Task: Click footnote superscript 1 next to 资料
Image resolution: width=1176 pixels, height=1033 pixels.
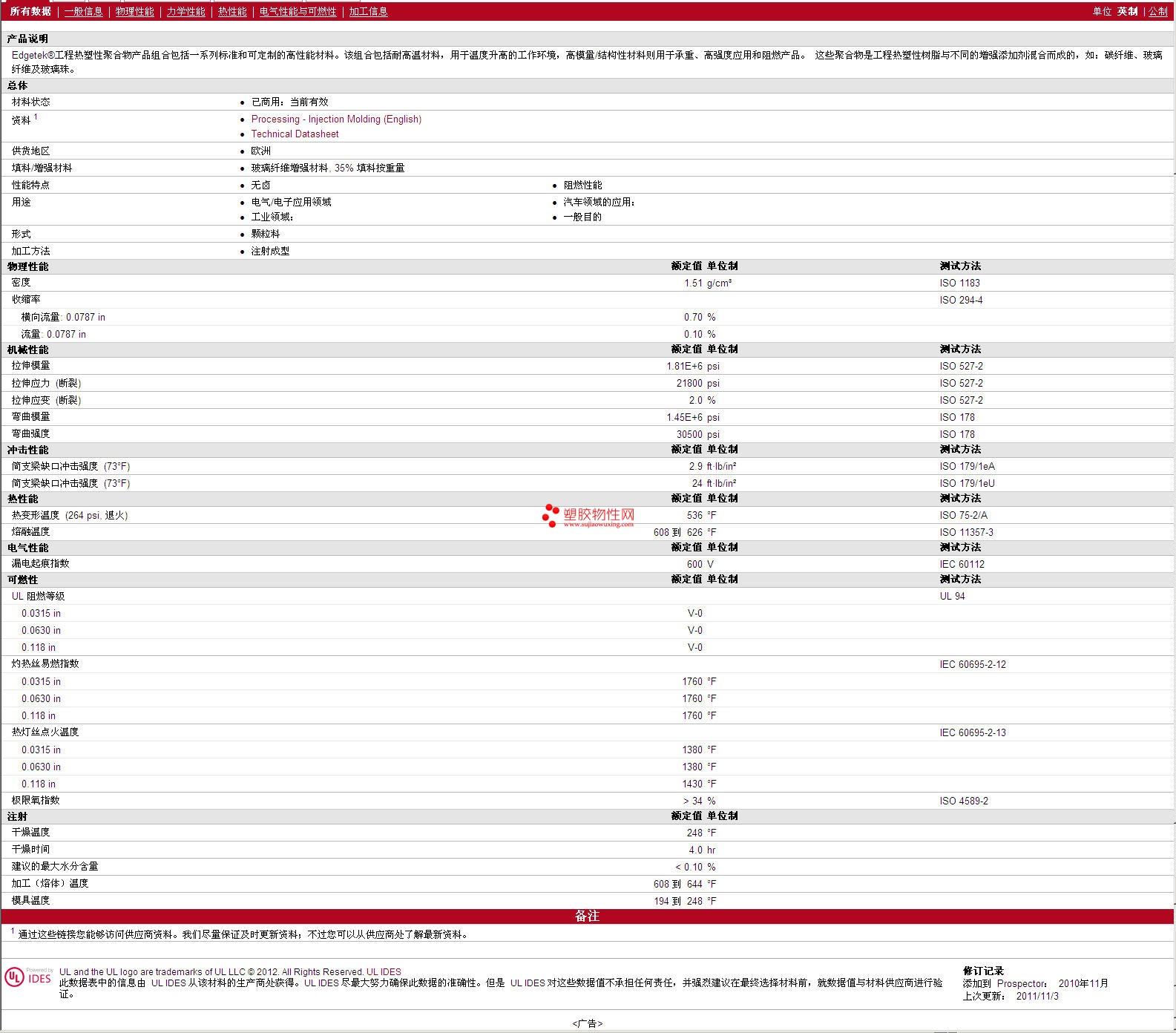Action: [x=35, y=117]
